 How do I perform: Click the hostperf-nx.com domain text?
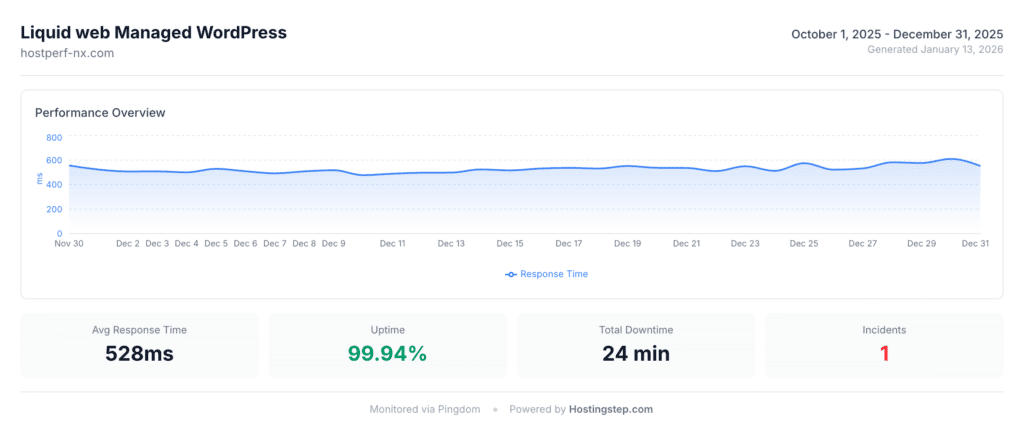67,54
